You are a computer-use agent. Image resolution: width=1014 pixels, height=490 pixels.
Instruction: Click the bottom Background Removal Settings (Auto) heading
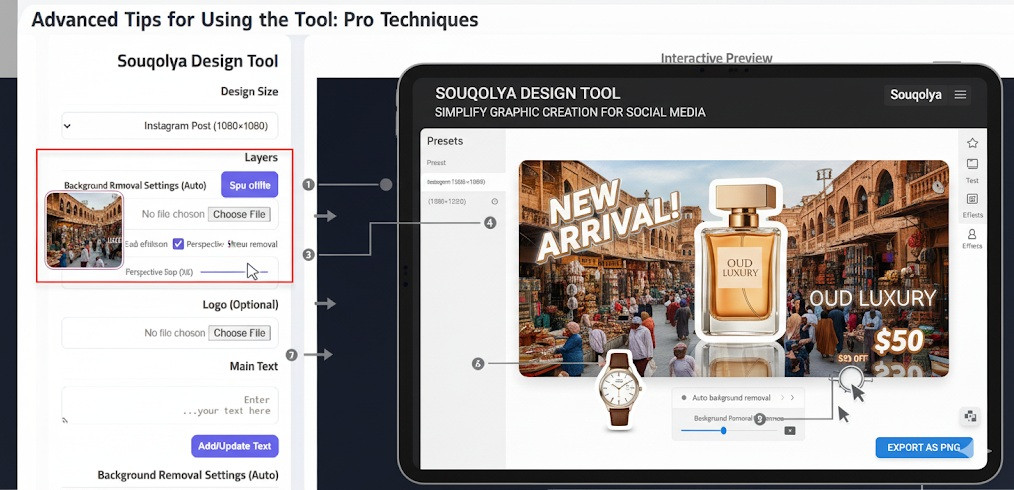188,475
